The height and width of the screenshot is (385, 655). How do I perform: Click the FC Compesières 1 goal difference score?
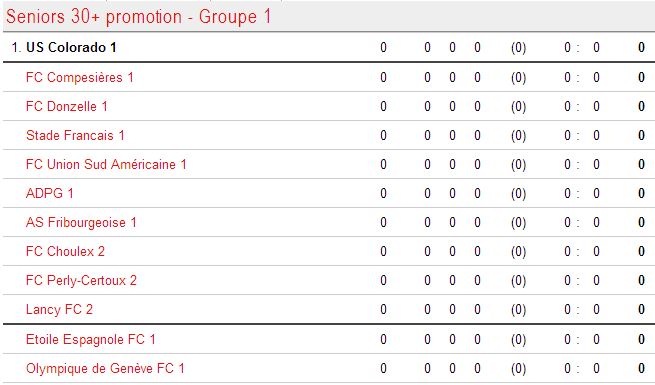581,78
